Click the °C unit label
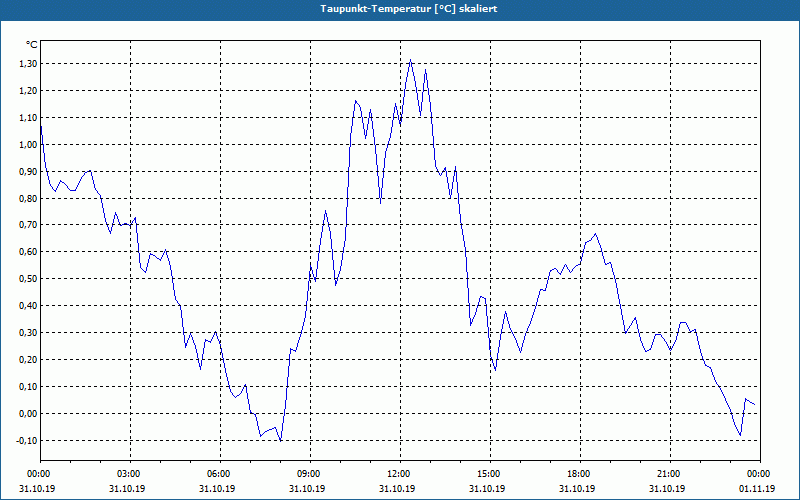Viewport: 800px width, 500px height. (32, 45)
